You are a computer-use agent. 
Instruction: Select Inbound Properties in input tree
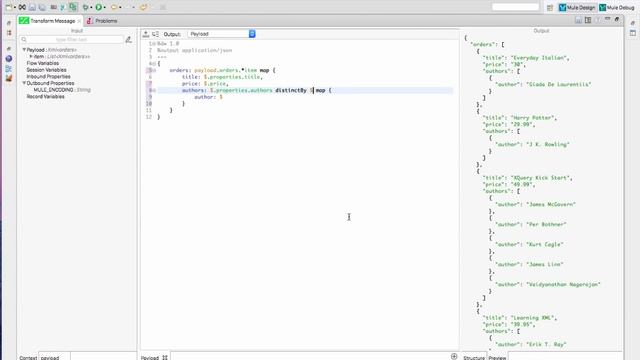[48, 76]
